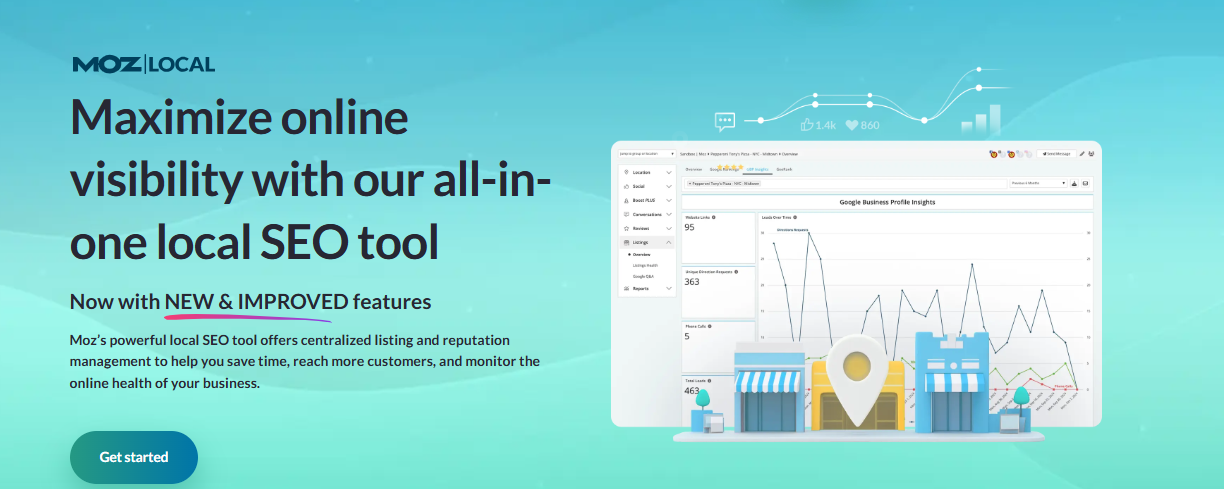Click the Get started button
Image resolution: width=1224 pixels, height=489 pixels.
tap(134, 457)
